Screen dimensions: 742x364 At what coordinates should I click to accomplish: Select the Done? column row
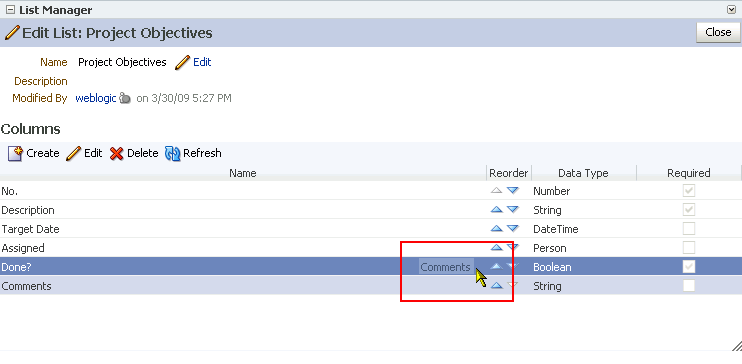tap(371, 266)
